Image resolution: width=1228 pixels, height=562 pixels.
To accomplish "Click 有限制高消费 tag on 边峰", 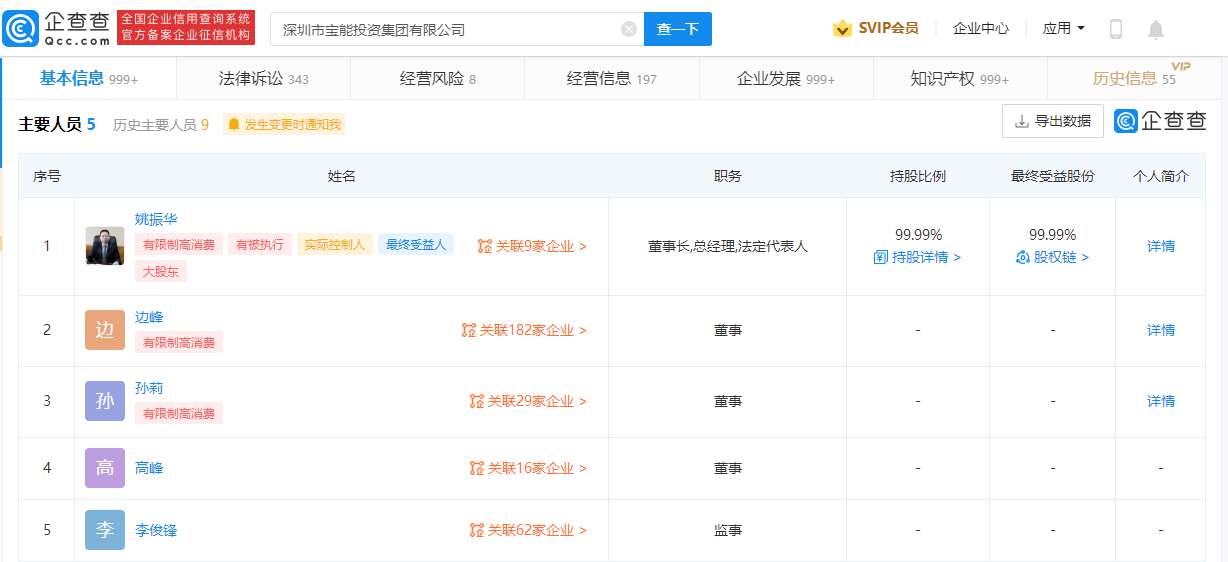I will click(179, 342).
